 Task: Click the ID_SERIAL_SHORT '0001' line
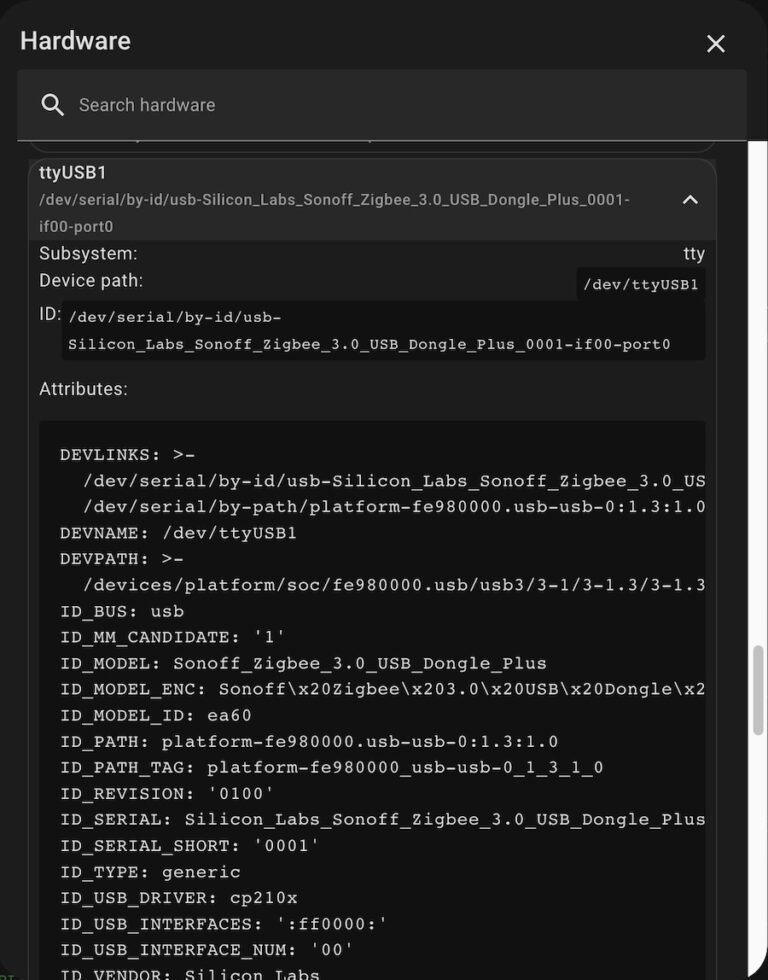[189, 845]
